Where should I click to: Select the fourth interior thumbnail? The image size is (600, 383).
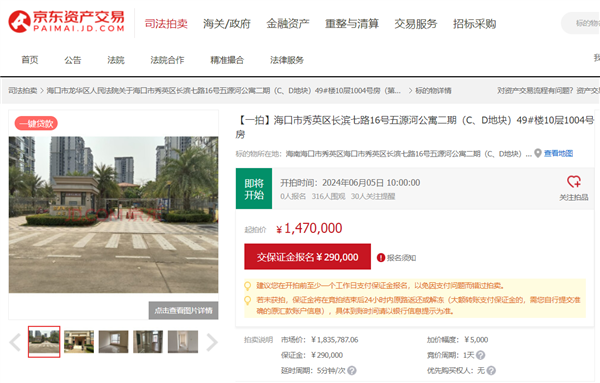tap(148, 342)
